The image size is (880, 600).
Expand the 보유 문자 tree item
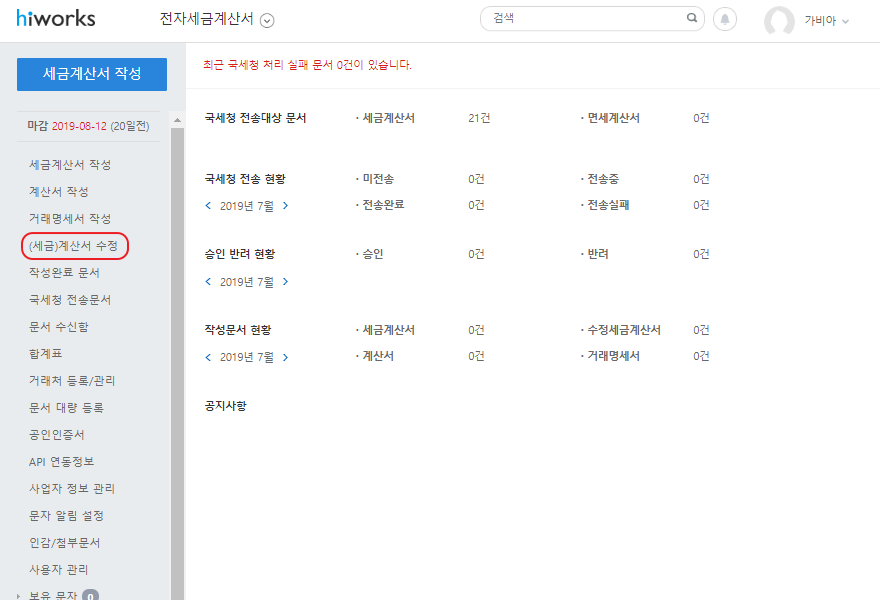pyautogui.click(x=19, y=596)
